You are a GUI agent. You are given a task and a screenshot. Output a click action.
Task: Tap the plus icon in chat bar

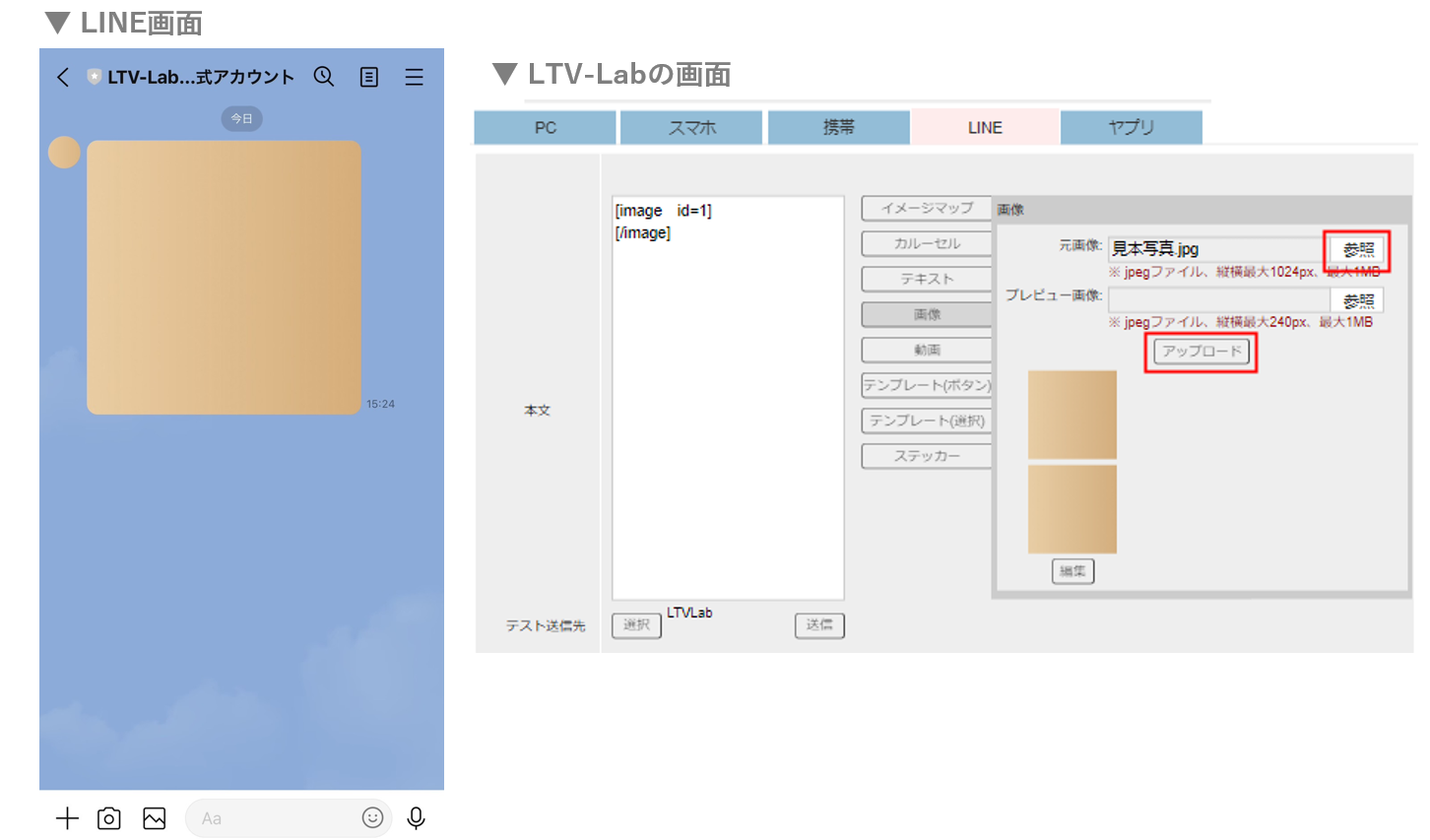67,818
